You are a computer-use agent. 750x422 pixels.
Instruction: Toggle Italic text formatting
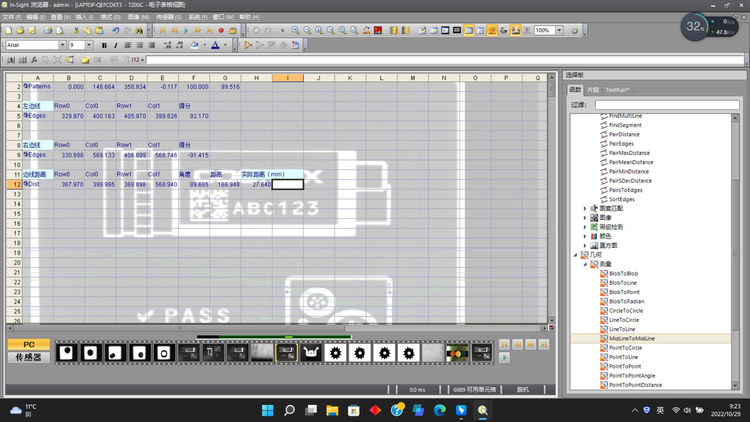[116, 45]
